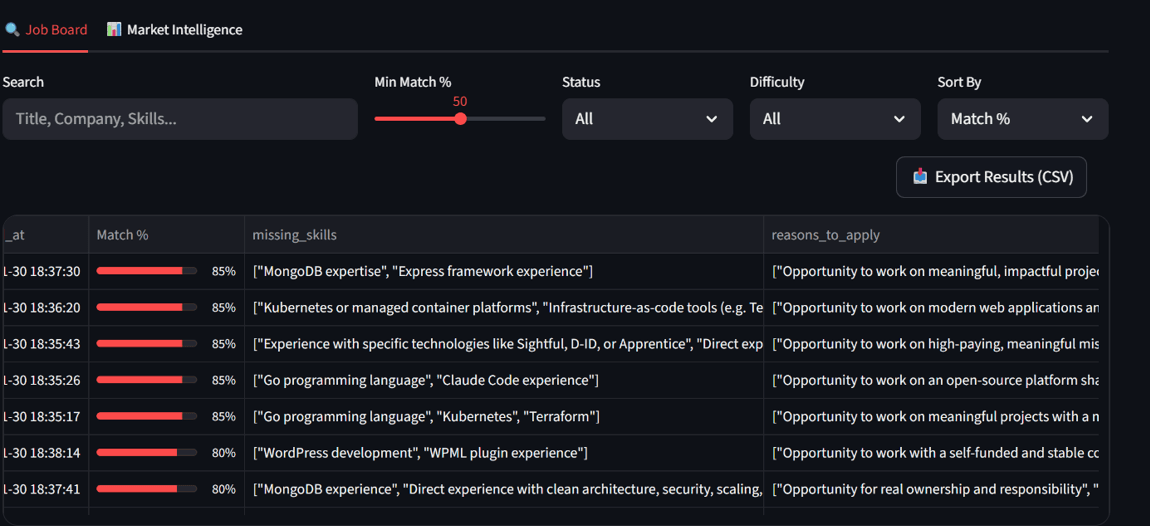1150x526 pixels.
Task: Click Export Results (CSV) button
Action: click(x=991, y=177)
